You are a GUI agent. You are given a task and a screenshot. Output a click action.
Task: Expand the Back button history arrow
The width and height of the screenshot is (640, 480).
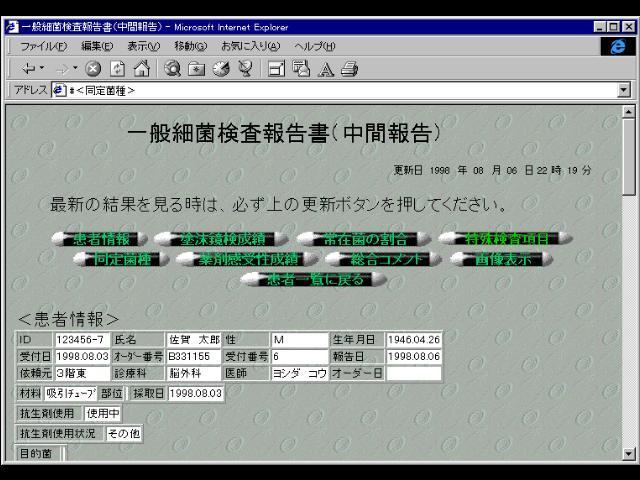[40, 69]
